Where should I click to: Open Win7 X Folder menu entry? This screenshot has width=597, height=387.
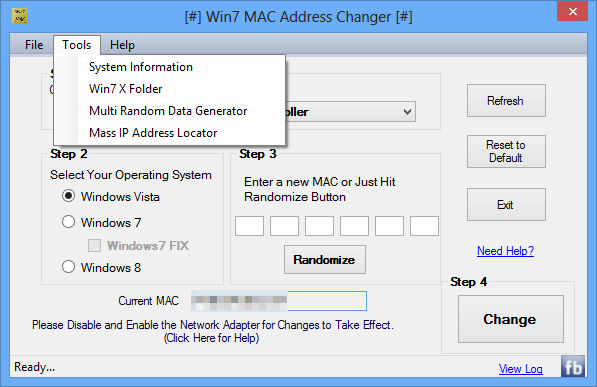pos(170,89)
